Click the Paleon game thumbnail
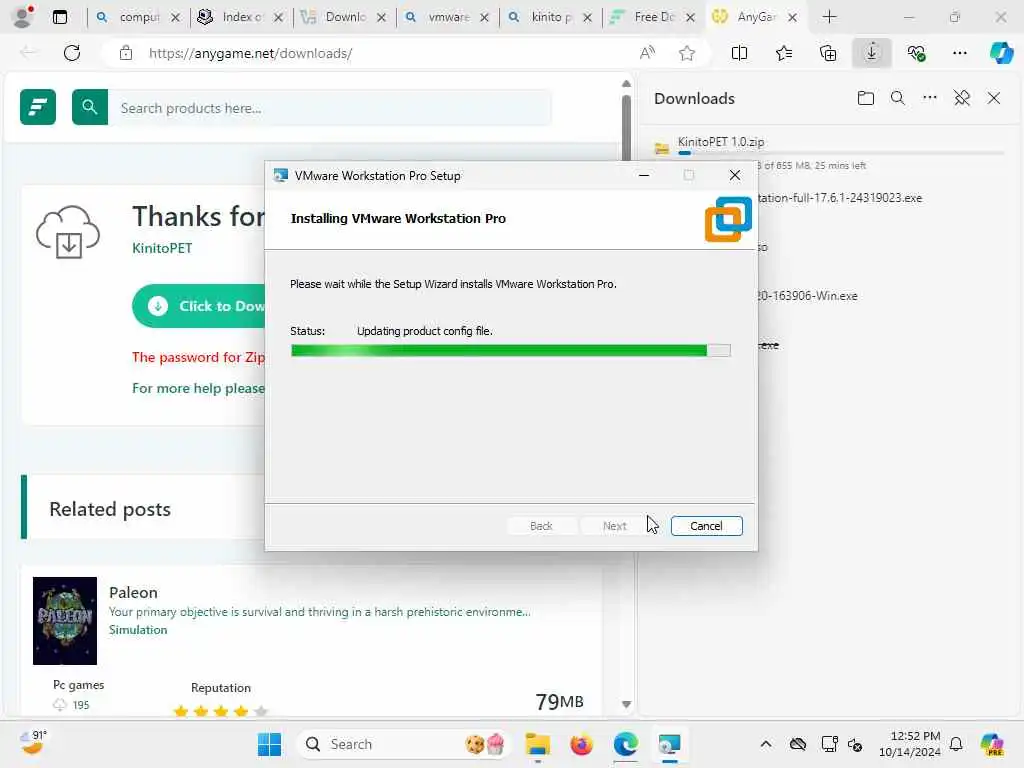The image size is (1024, 768). (x=65, y=620)
